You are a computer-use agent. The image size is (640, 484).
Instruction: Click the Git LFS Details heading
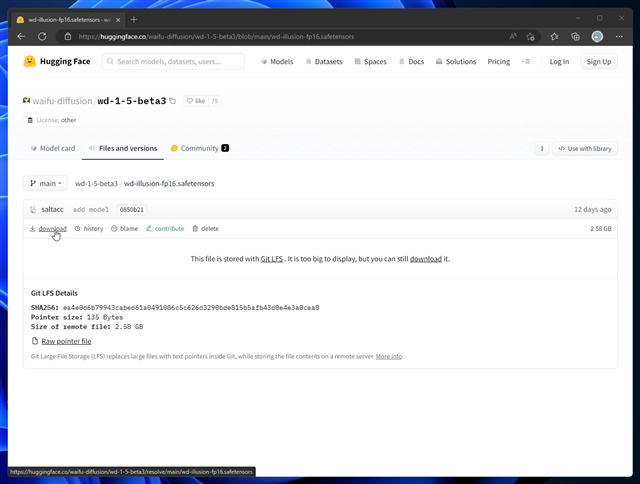[x=54, y=293]
